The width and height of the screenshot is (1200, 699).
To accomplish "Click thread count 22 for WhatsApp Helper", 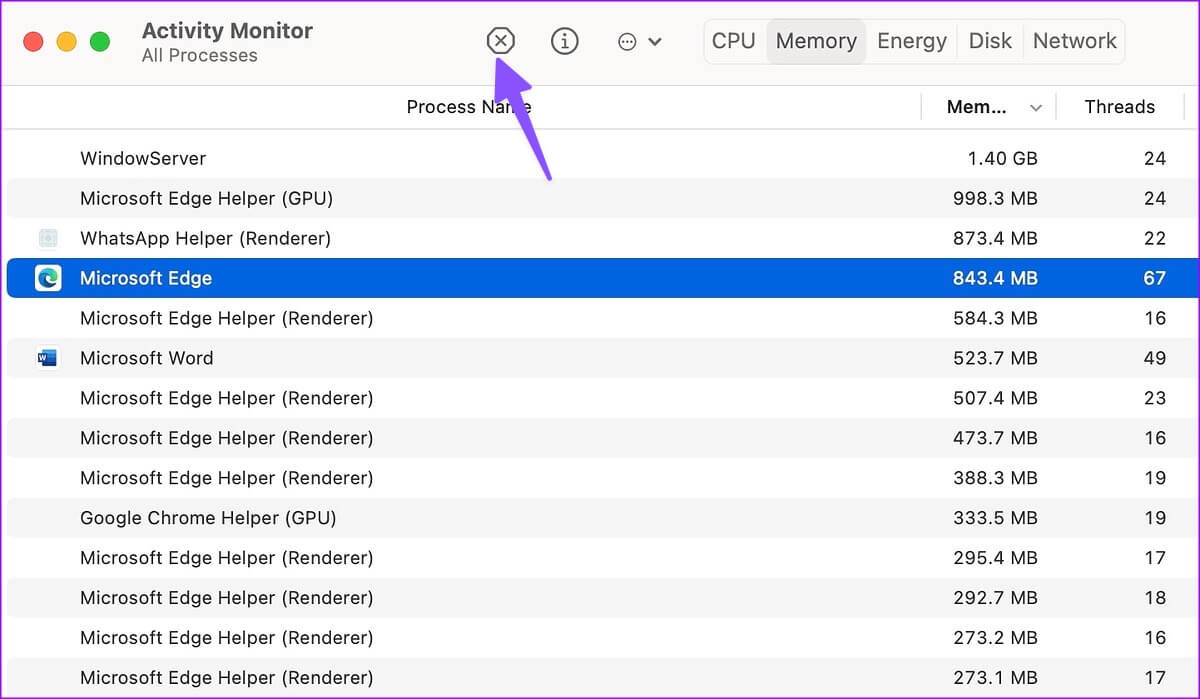I will [1155, 238].
